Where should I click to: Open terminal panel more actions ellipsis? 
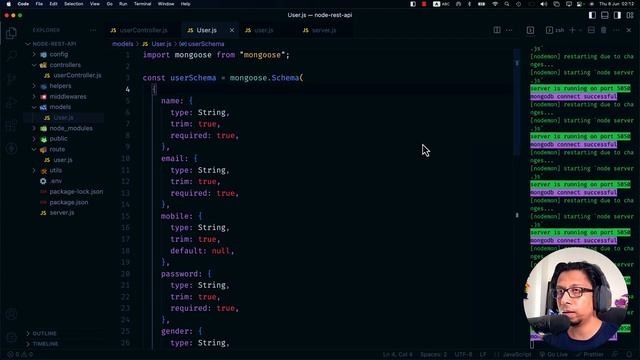click(x=616, y=30)
